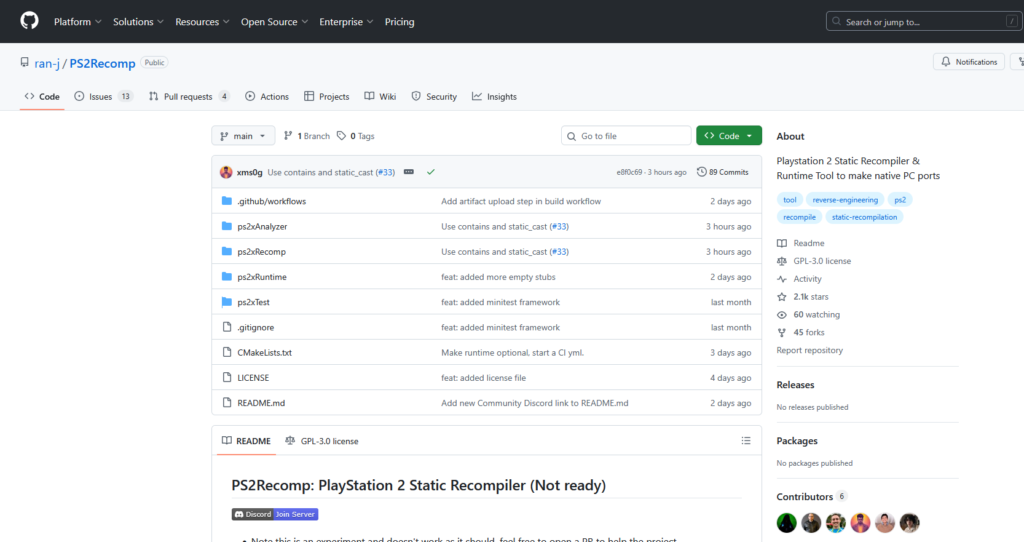Click the tags icon next to 0 Tags
Screen dimensions: 1024x542
click(342, 136)
